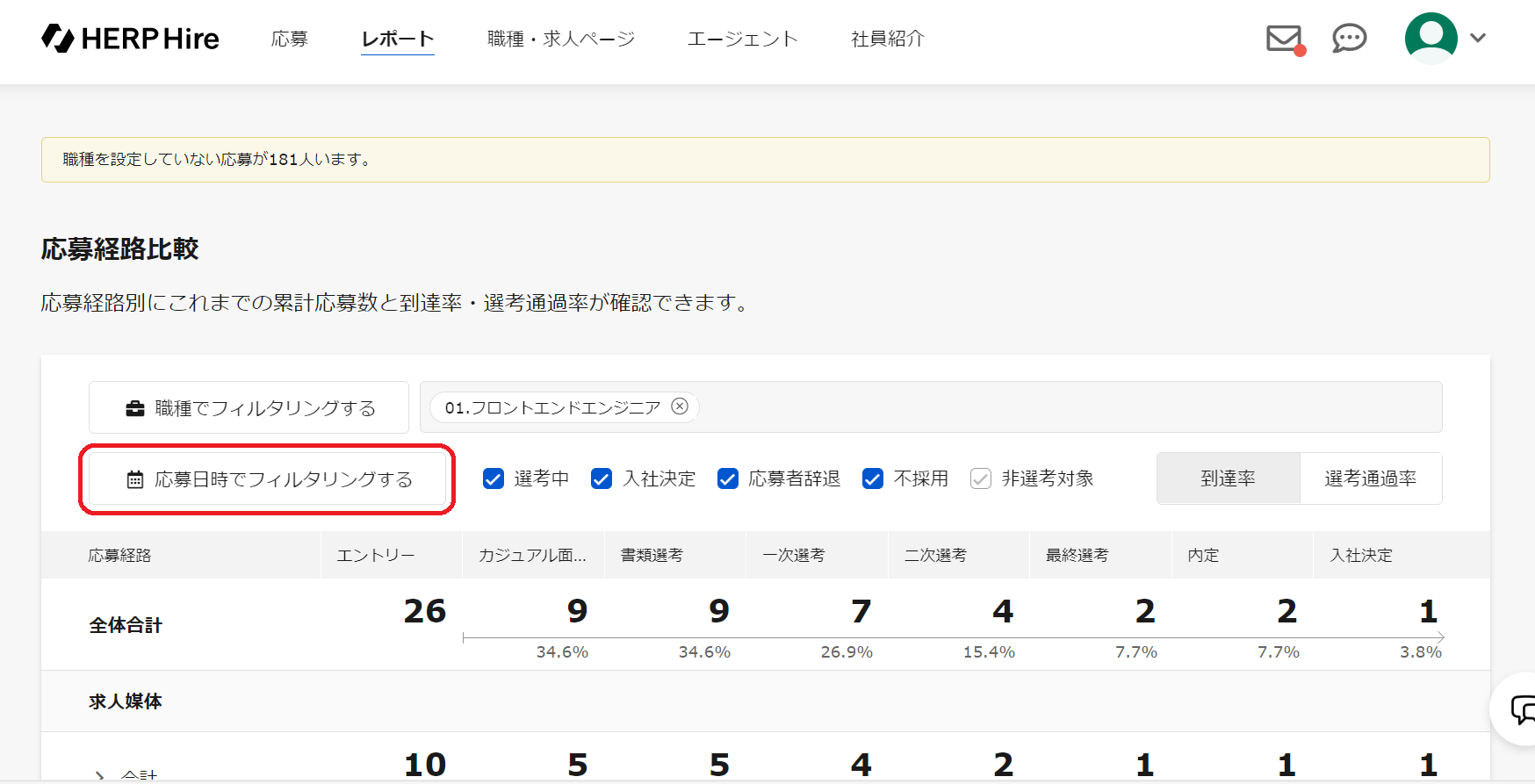Click the 3.8% rate under 入社決定
Viewport: 1535px width, 784px height.
pyautogui.click(x=1421, y=652)
